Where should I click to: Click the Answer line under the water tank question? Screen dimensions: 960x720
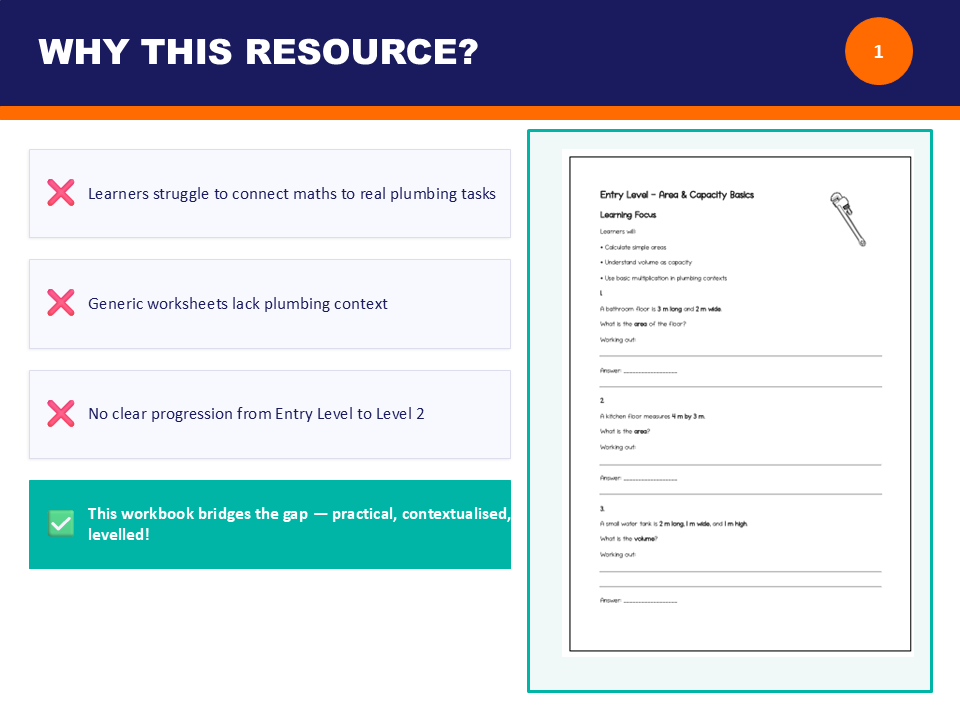coord(638,601)
